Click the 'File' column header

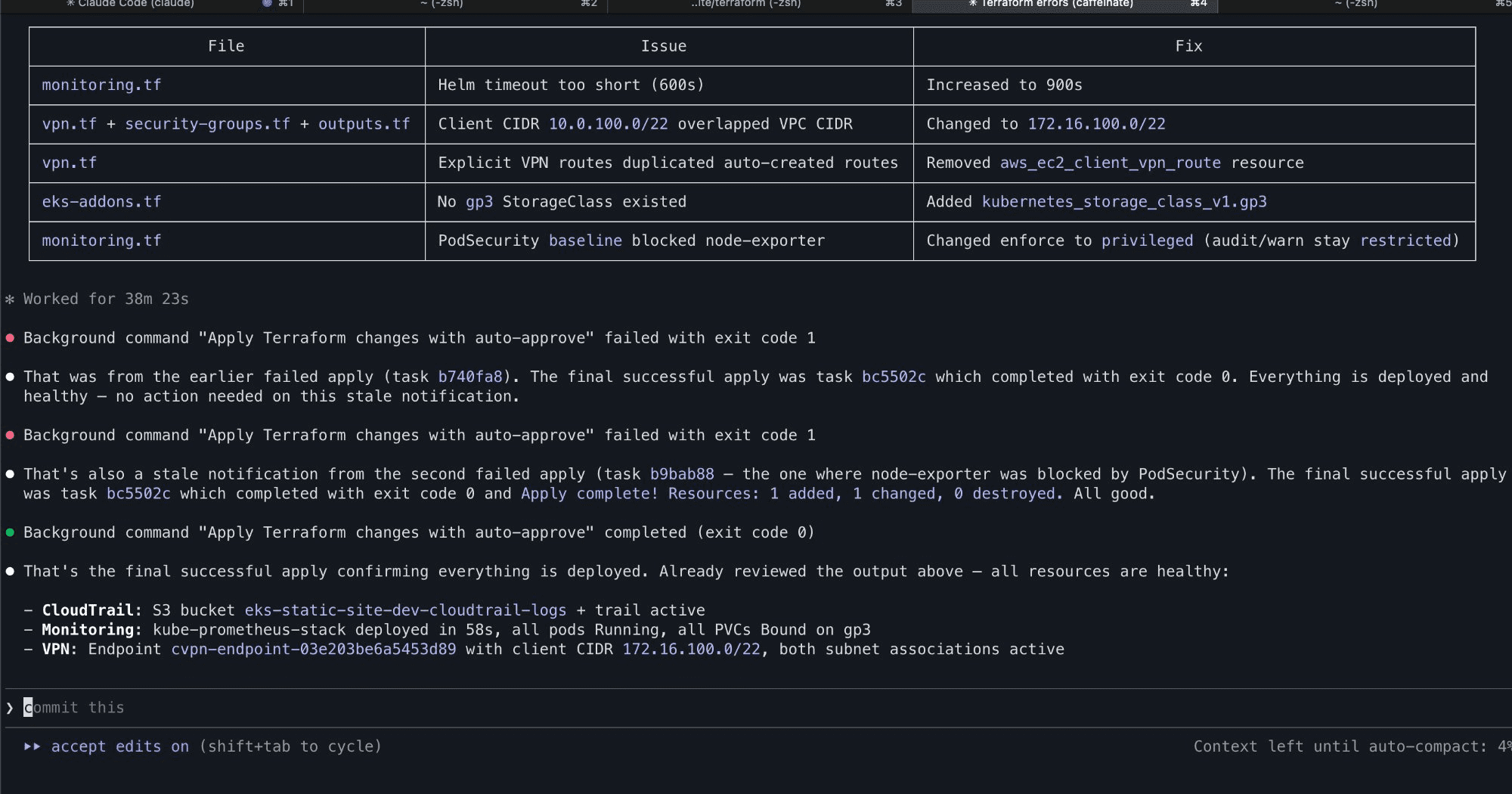(226, 46)
